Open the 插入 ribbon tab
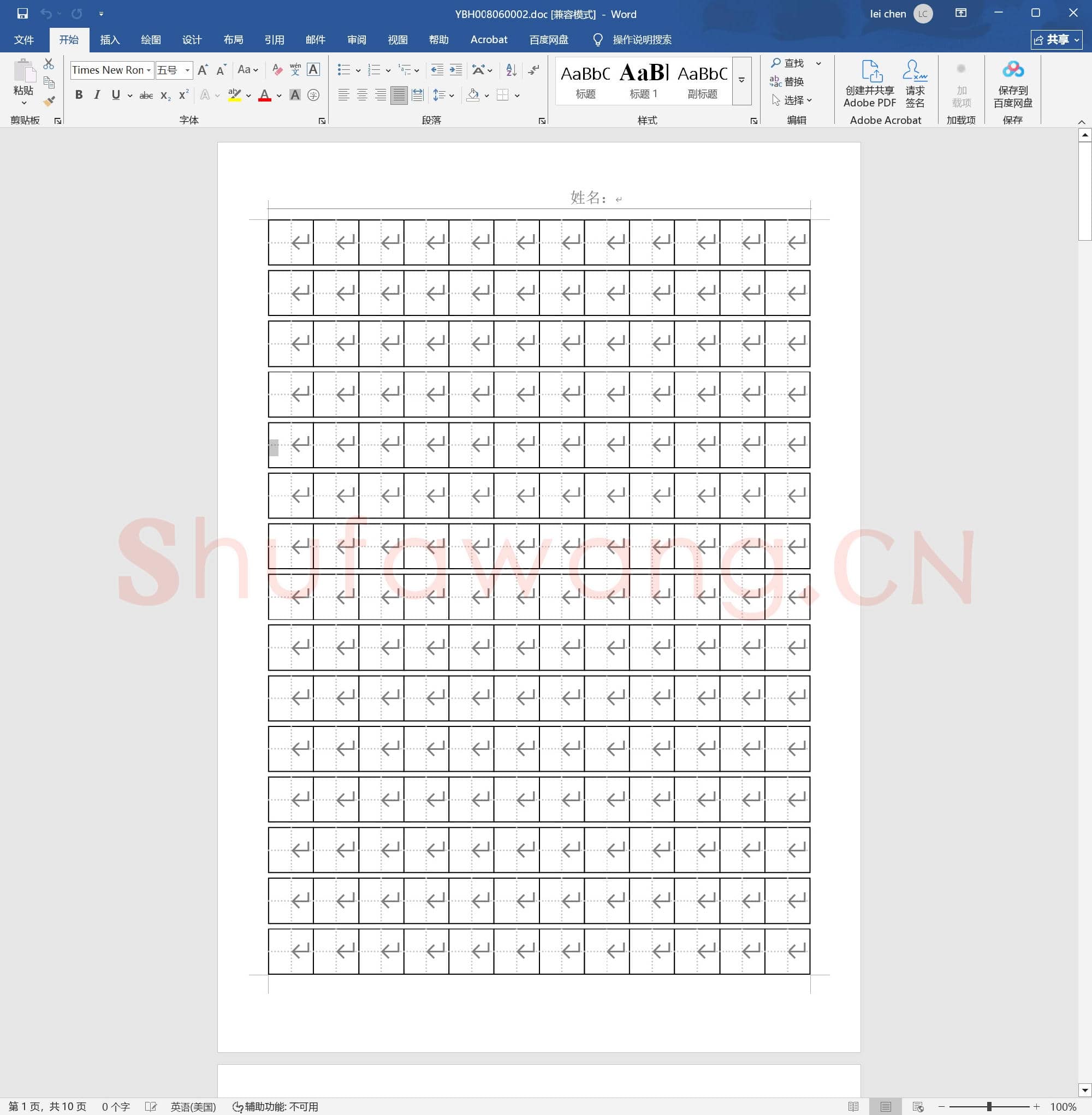Screen dimensions: 1092x1115 110,39
